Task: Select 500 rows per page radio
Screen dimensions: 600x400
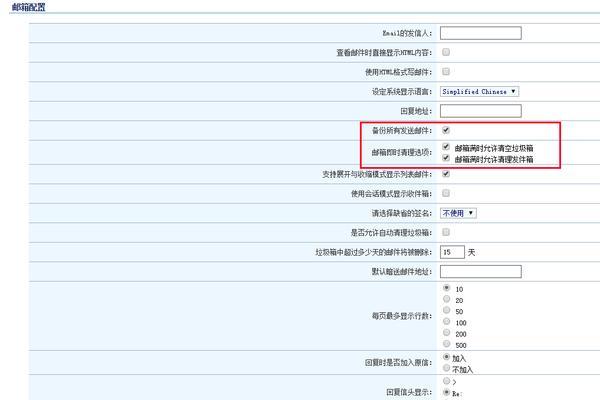Action: point(446,344)
